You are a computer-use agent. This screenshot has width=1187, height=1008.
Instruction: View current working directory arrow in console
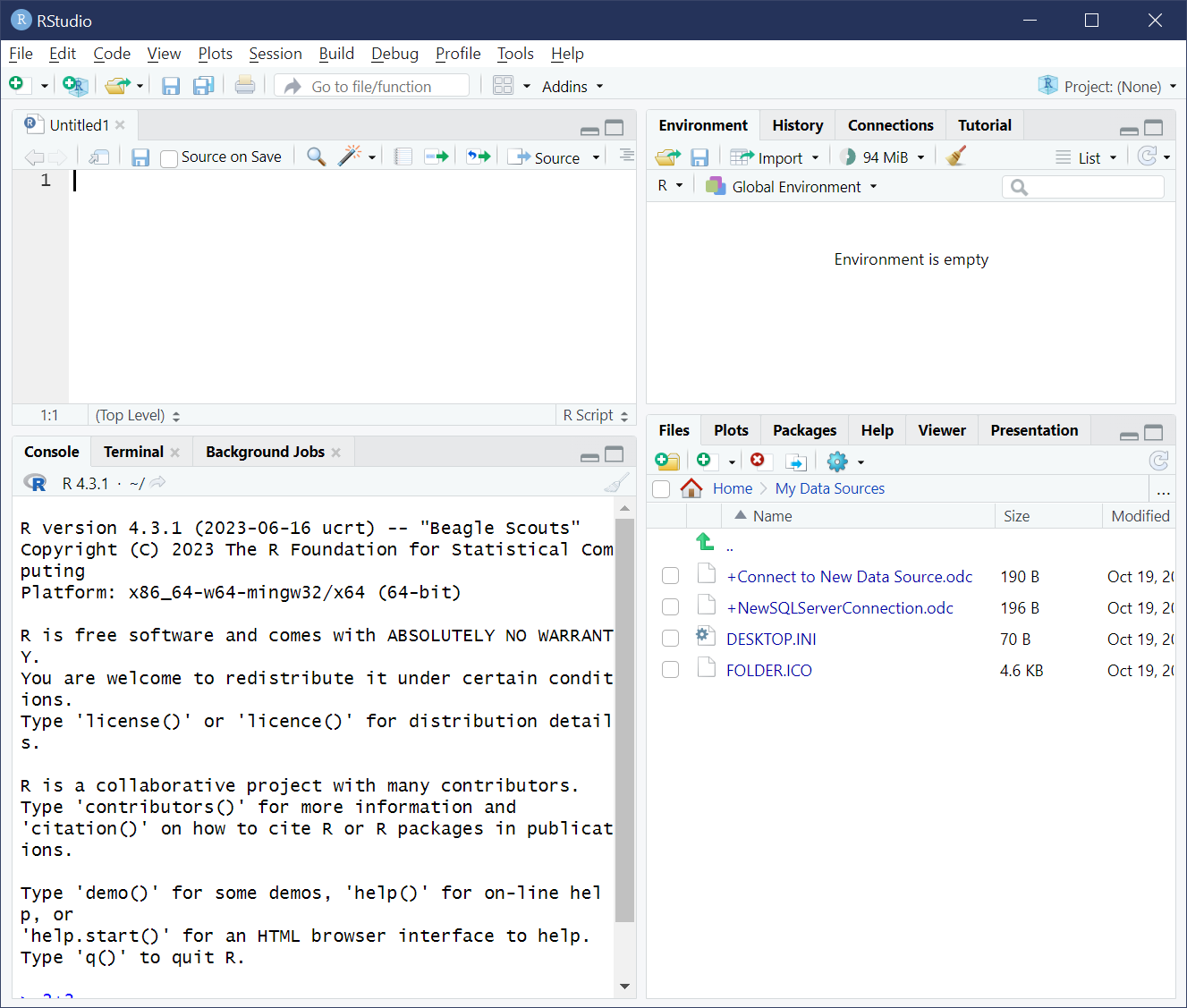[x=157, y=483]
